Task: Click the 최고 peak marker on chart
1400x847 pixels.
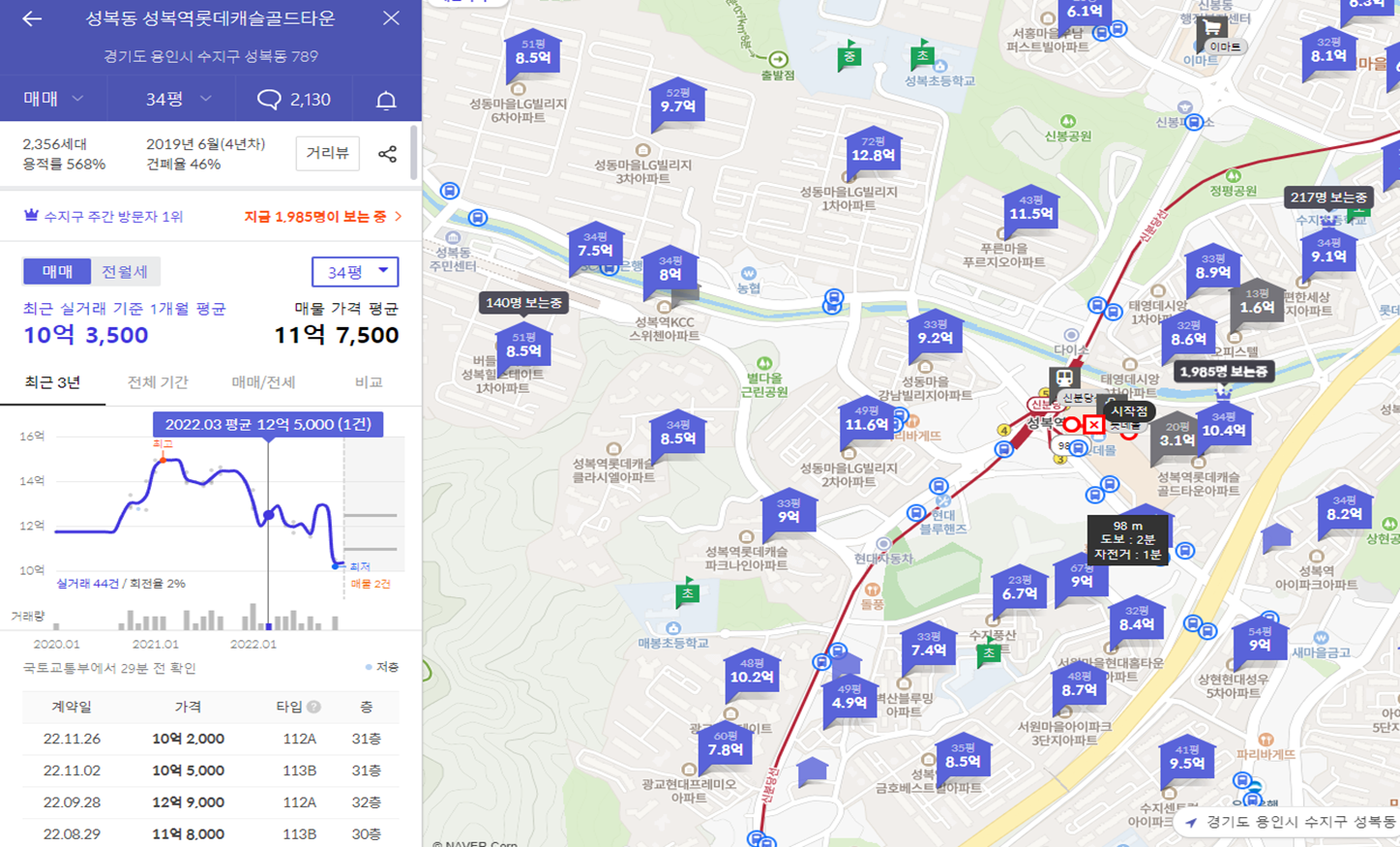Action: coord(162,458)
